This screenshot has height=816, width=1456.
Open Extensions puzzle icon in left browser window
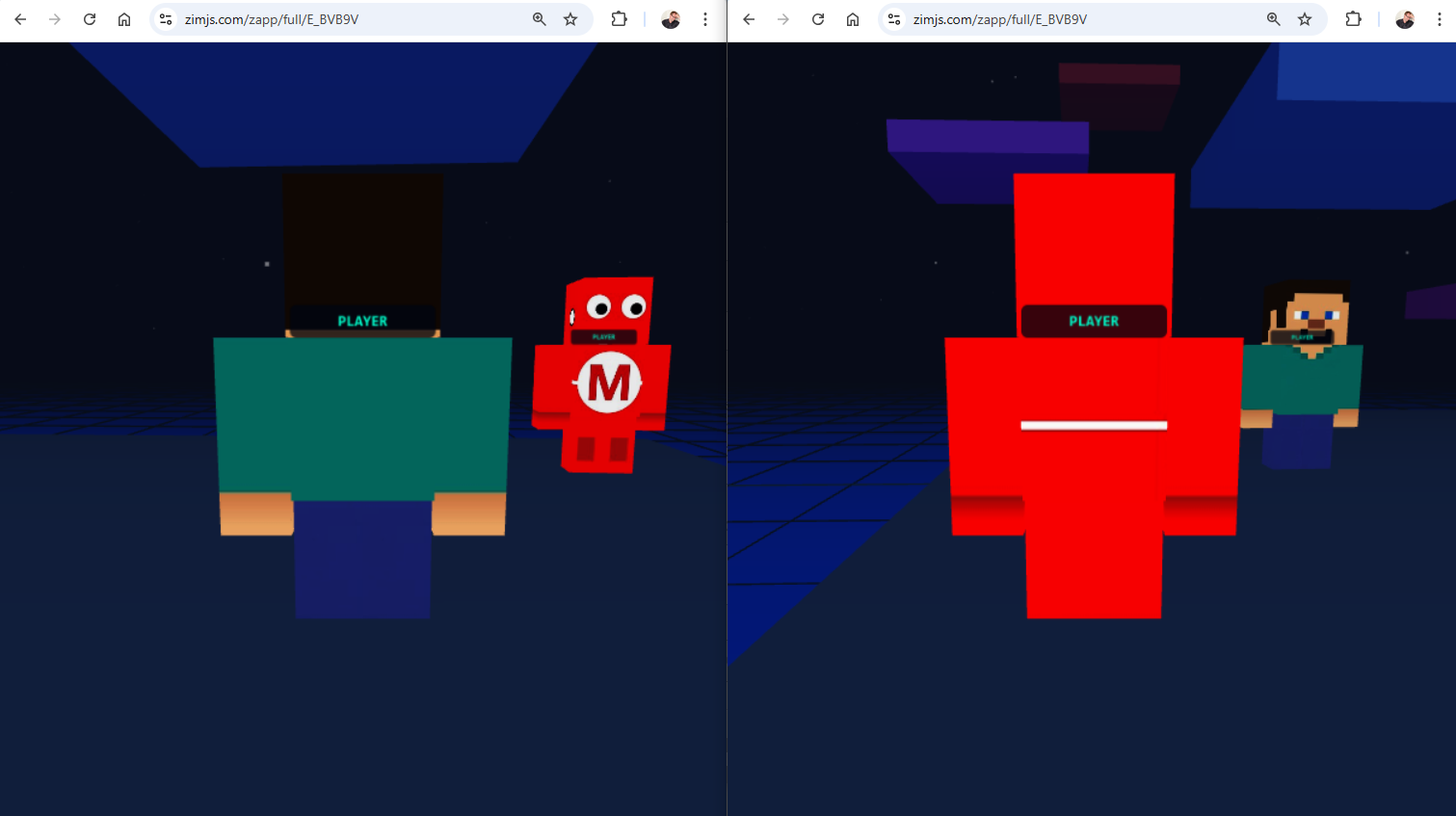(x=620, y=19)
